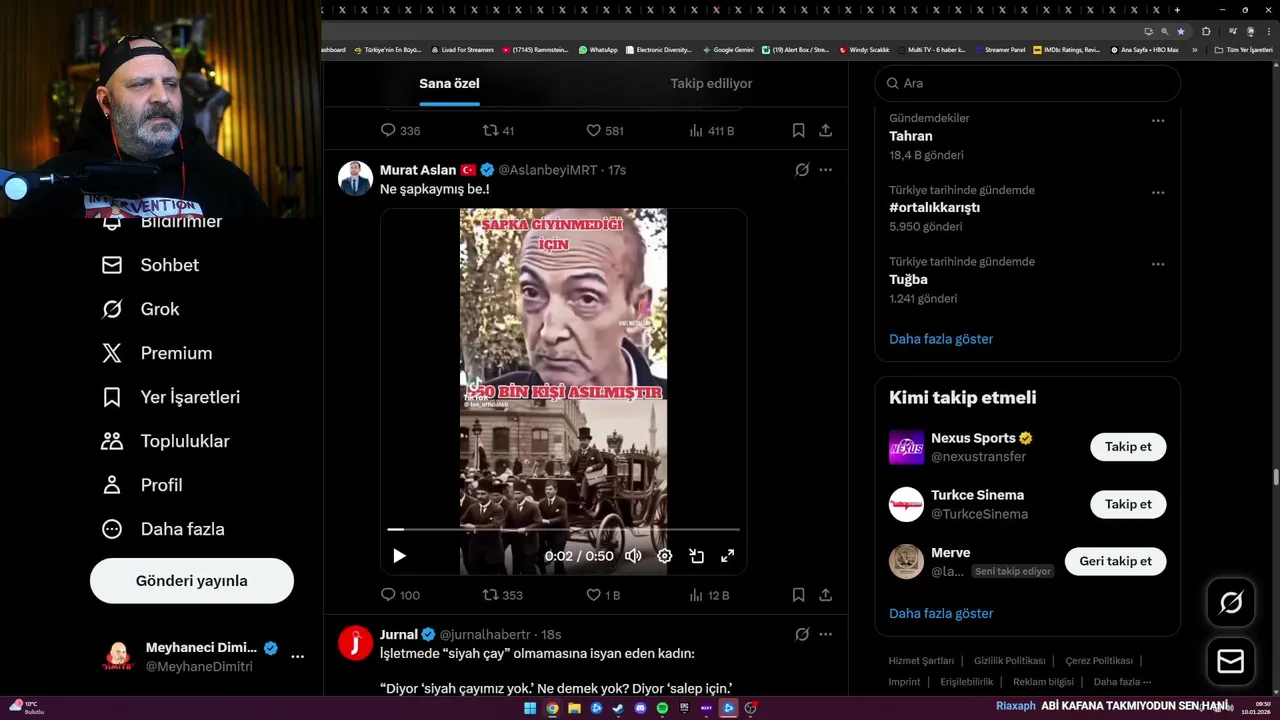View stats of post with 411 B views

pyautogui.click(x=712, y=130)
